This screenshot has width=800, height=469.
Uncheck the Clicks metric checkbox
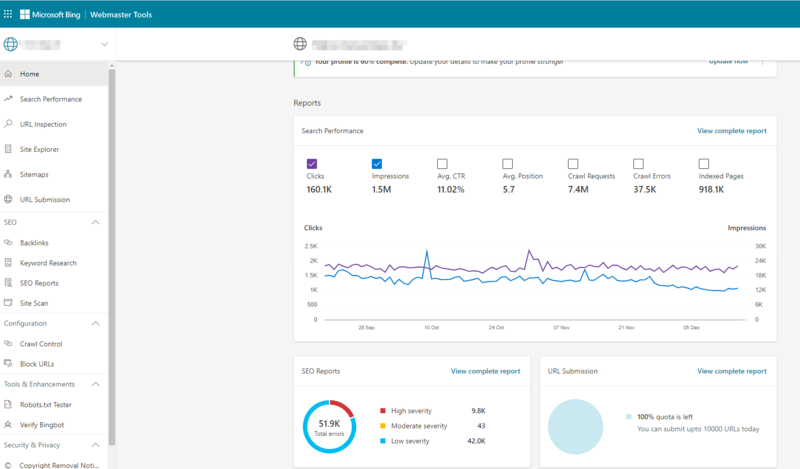tap(312, 163)
